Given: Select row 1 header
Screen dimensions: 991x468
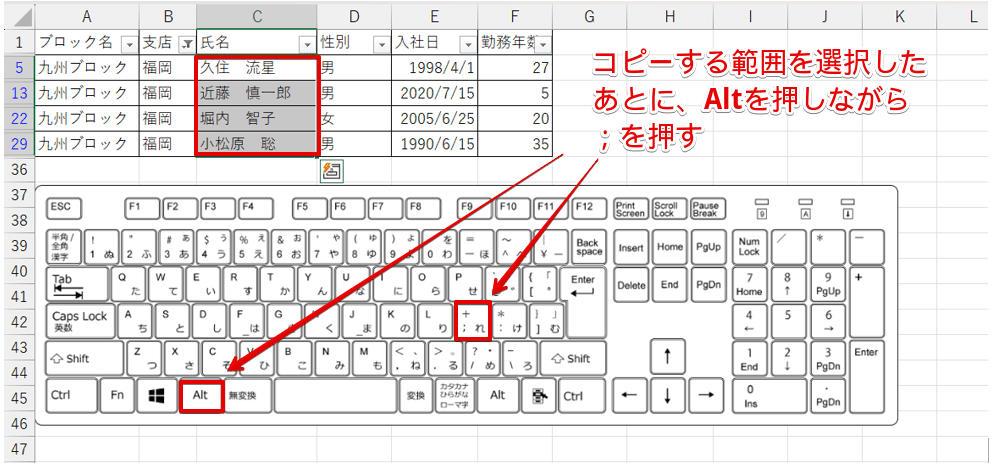Looking at the screenshot, I should (x=18, y=42).
